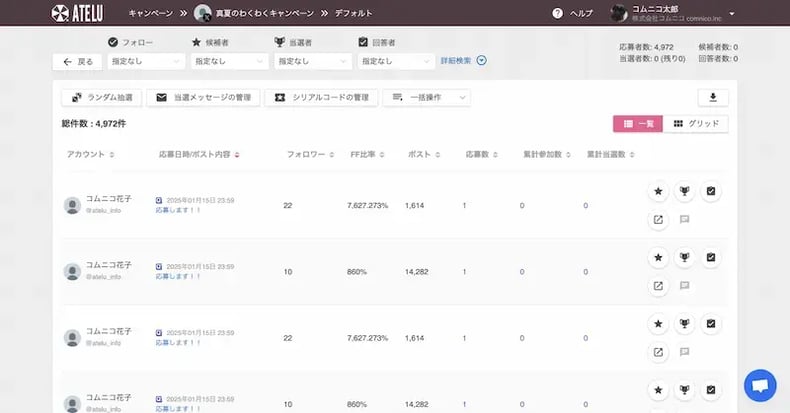Open first row's external link icon
Screen dimensions: 790x413
[x=658, y=219]
